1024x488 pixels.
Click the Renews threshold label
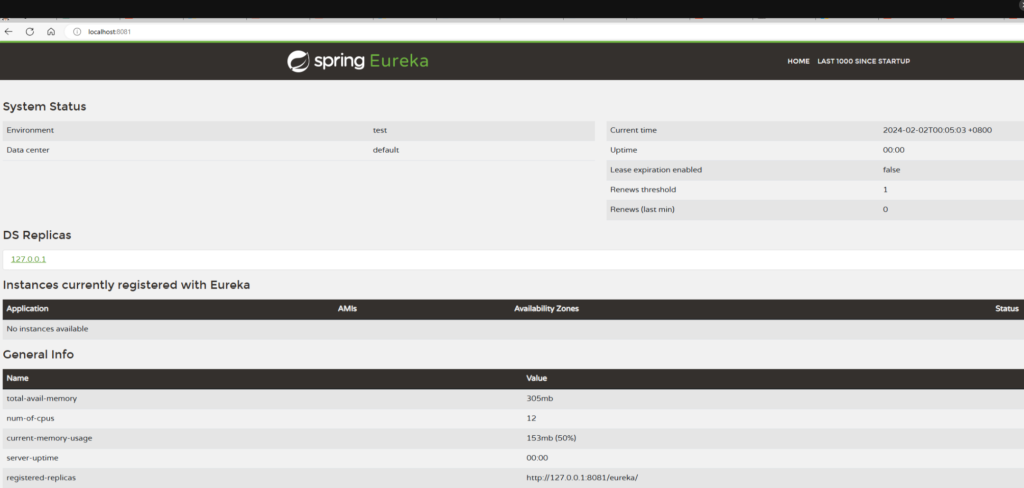643,189
